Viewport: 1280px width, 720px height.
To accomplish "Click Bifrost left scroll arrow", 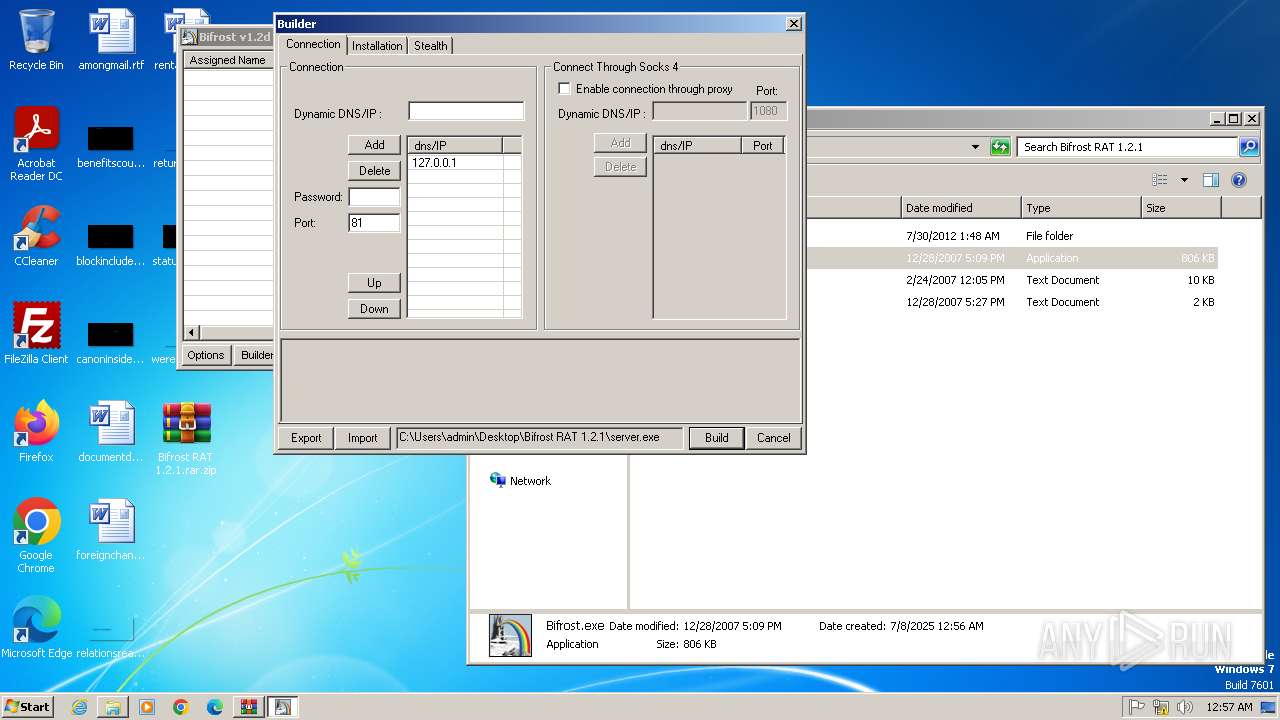I will [x=192, y=332].
